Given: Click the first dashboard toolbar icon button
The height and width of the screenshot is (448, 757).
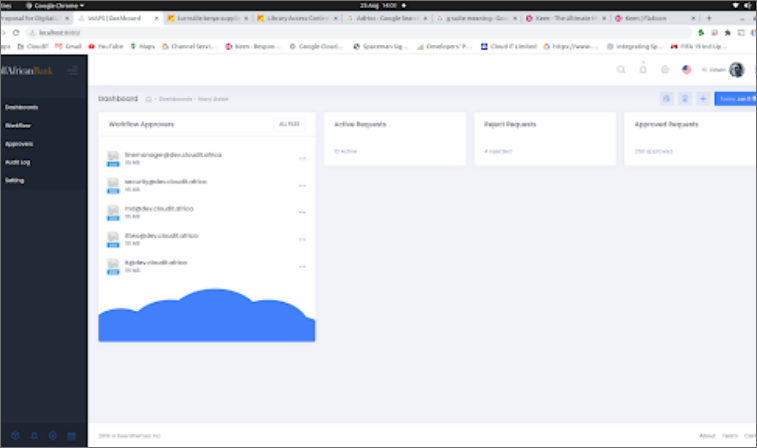Looking at the screenshot, I should pyautogui.click(x=667, y=99).
